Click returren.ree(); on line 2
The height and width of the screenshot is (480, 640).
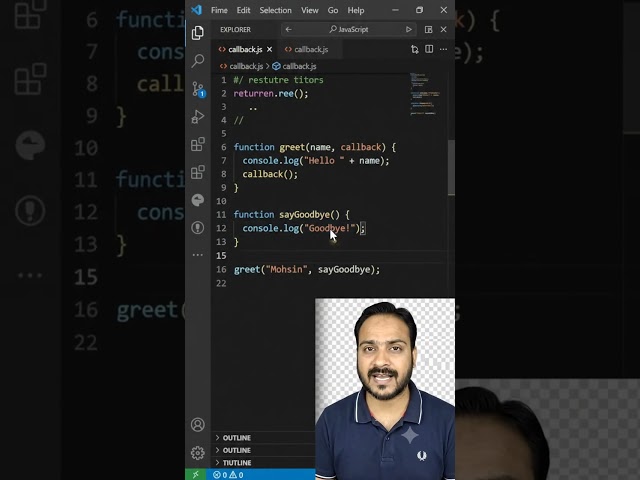(271, 93)
